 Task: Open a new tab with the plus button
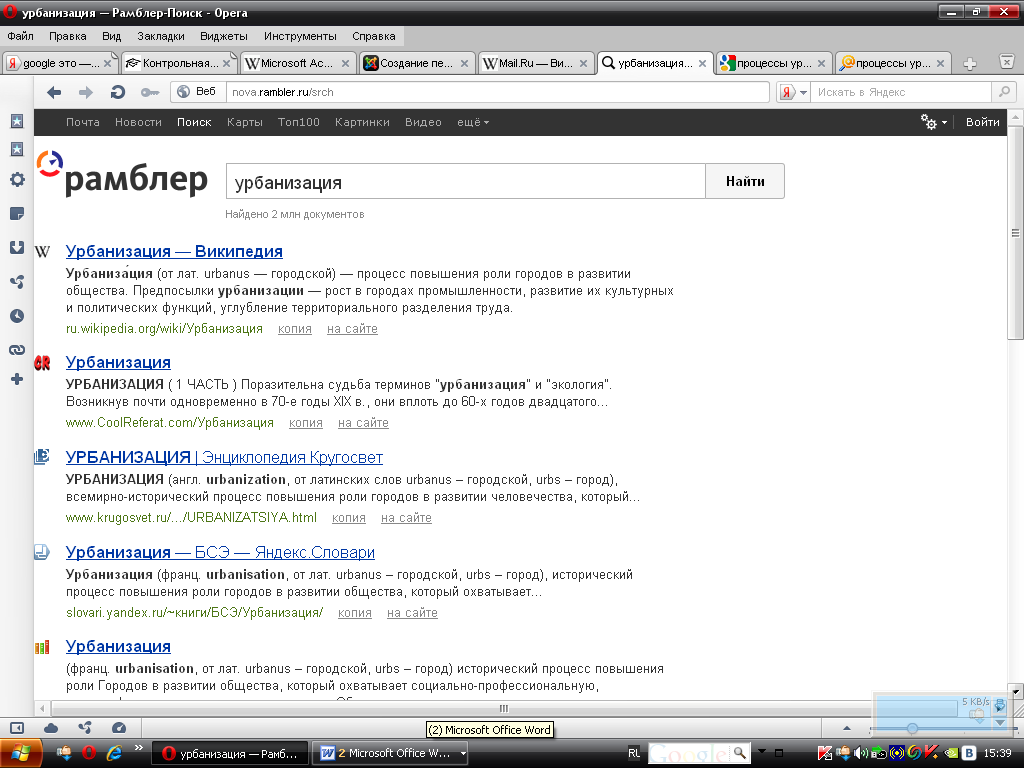[970, 63]
